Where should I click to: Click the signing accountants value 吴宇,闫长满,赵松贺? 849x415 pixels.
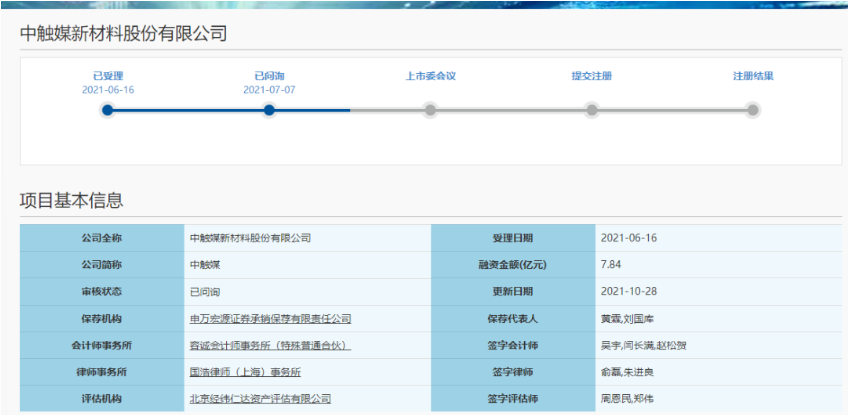(x=643, y=346)
